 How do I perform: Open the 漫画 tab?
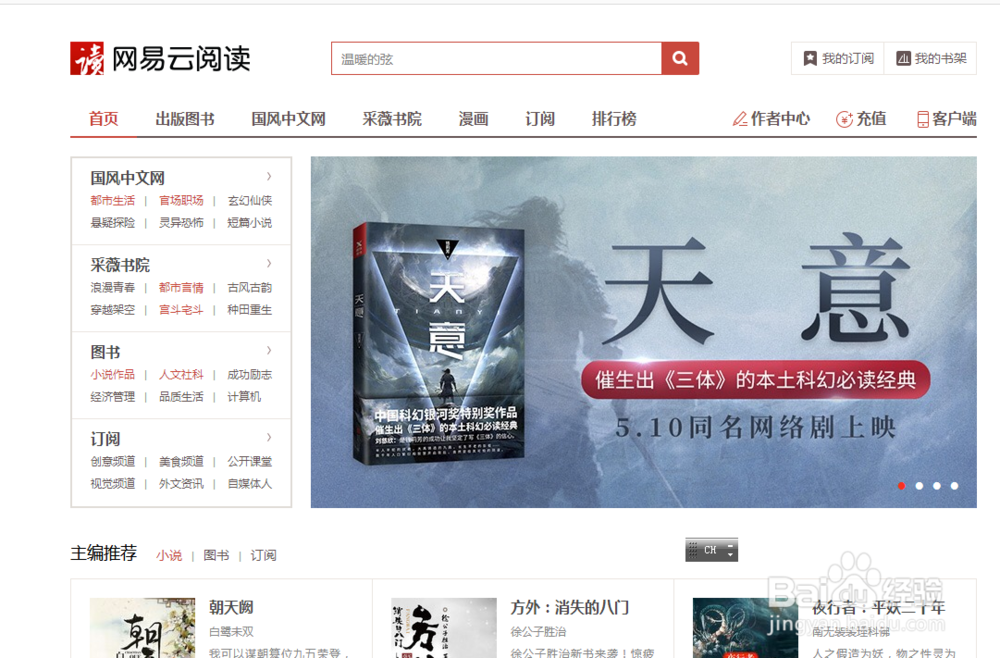pyautogui.click(x=473, y=119)
